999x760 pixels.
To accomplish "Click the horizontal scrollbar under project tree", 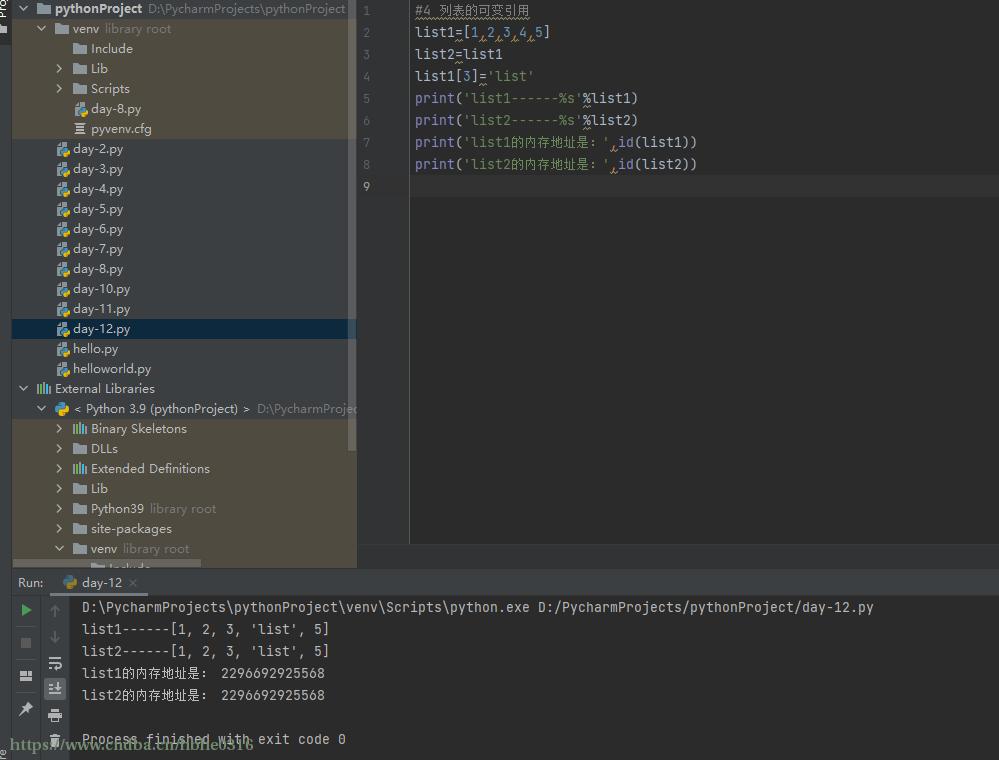I will 106,563.
